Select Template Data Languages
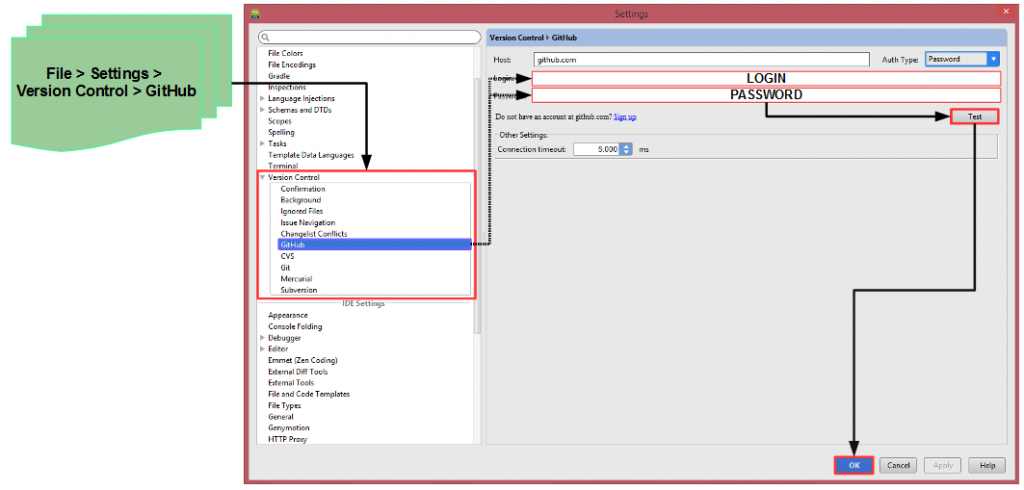The height and width of the screenshot is (490, 1024). [311, 155]
